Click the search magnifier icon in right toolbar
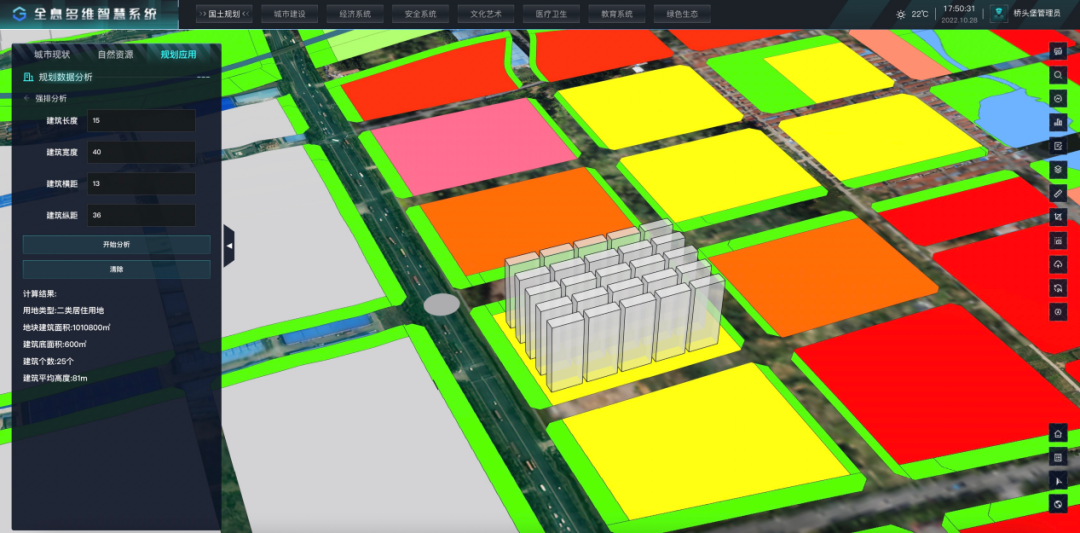 point(1058,75)
